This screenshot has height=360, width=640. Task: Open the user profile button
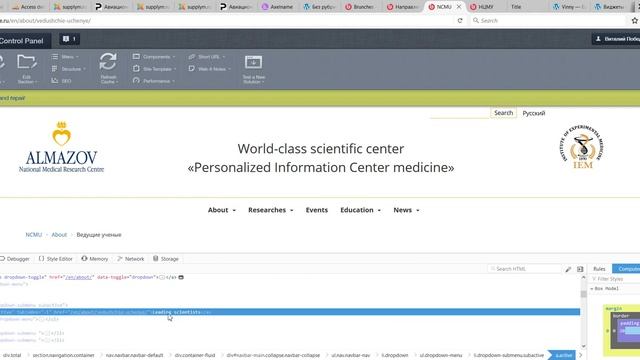tap(616, 39)
